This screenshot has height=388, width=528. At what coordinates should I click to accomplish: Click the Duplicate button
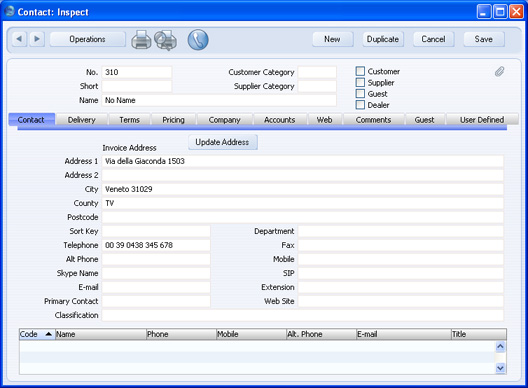pos(383,39)
